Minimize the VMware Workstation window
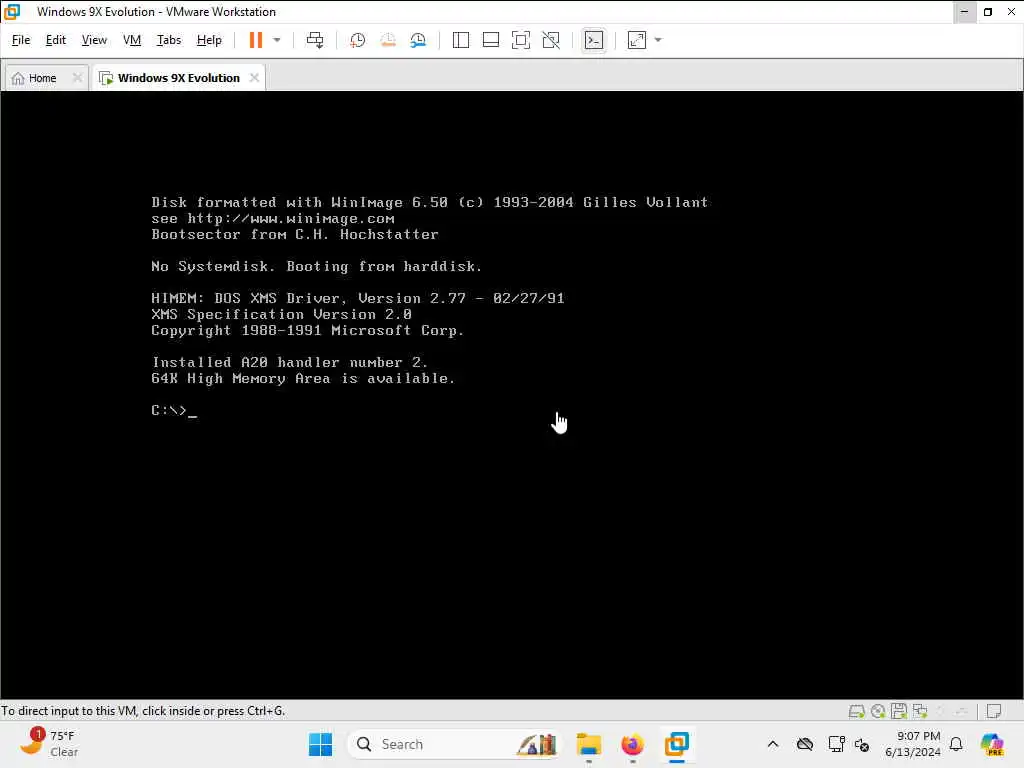The image size is (1024, 768). 964,12
